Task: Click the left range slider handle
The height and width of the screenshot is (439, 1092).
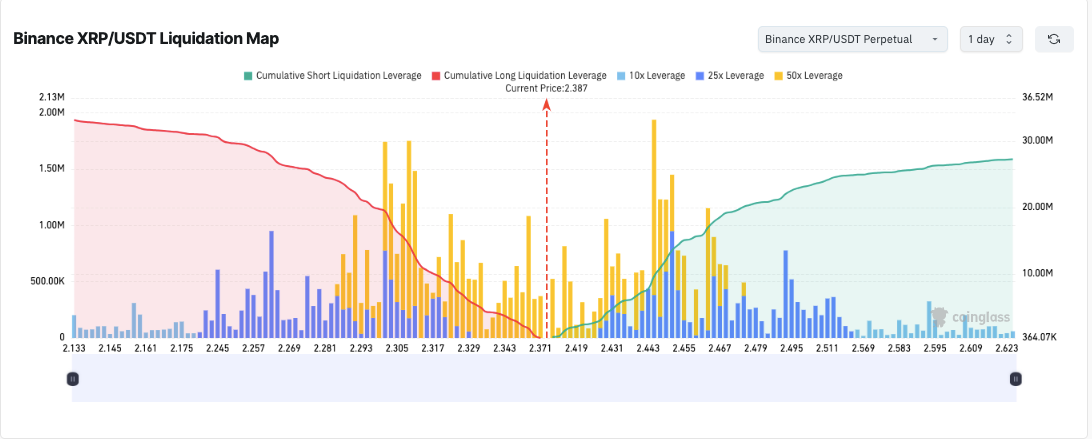Action: point(72,378)
